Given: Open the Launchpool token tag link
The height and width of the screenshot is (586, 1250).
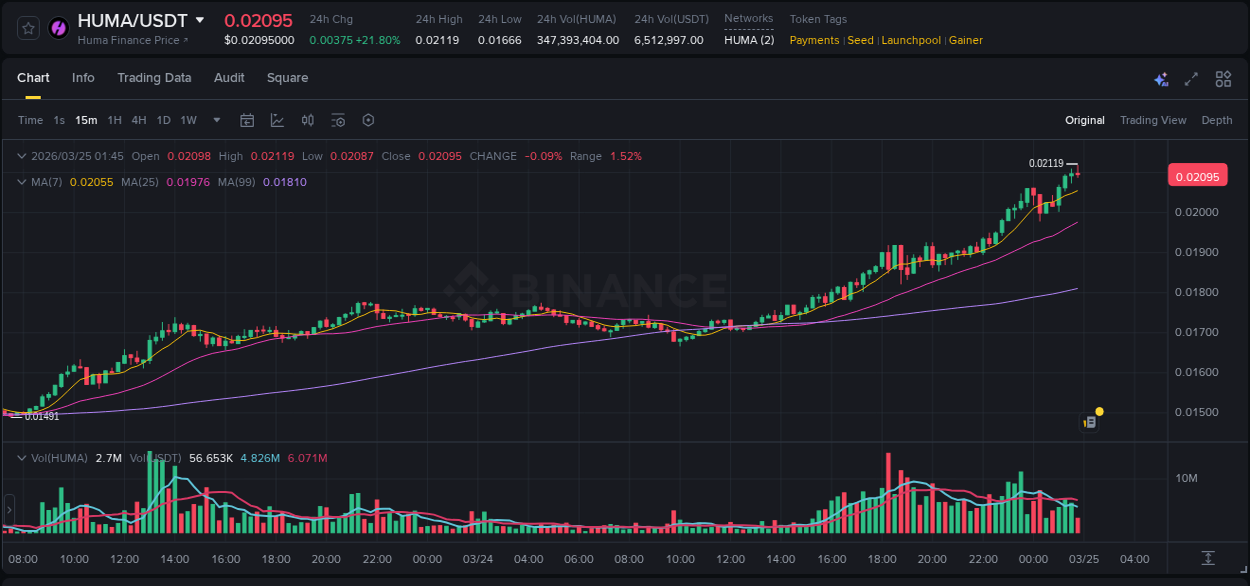Looking at the screenshot, I should point(911,41).
